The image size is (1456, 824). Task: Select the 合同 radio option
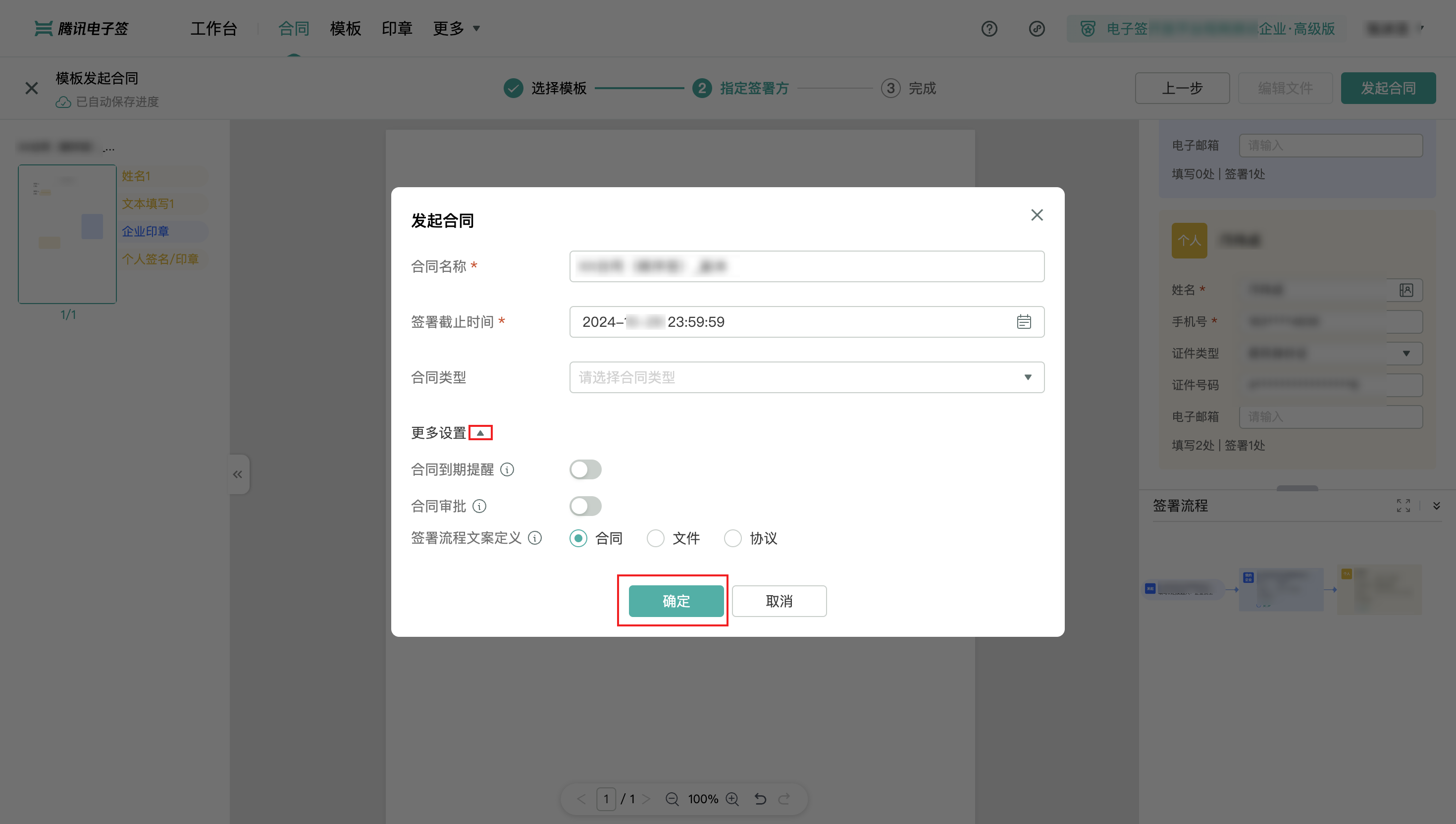click(x=578, y=538)
